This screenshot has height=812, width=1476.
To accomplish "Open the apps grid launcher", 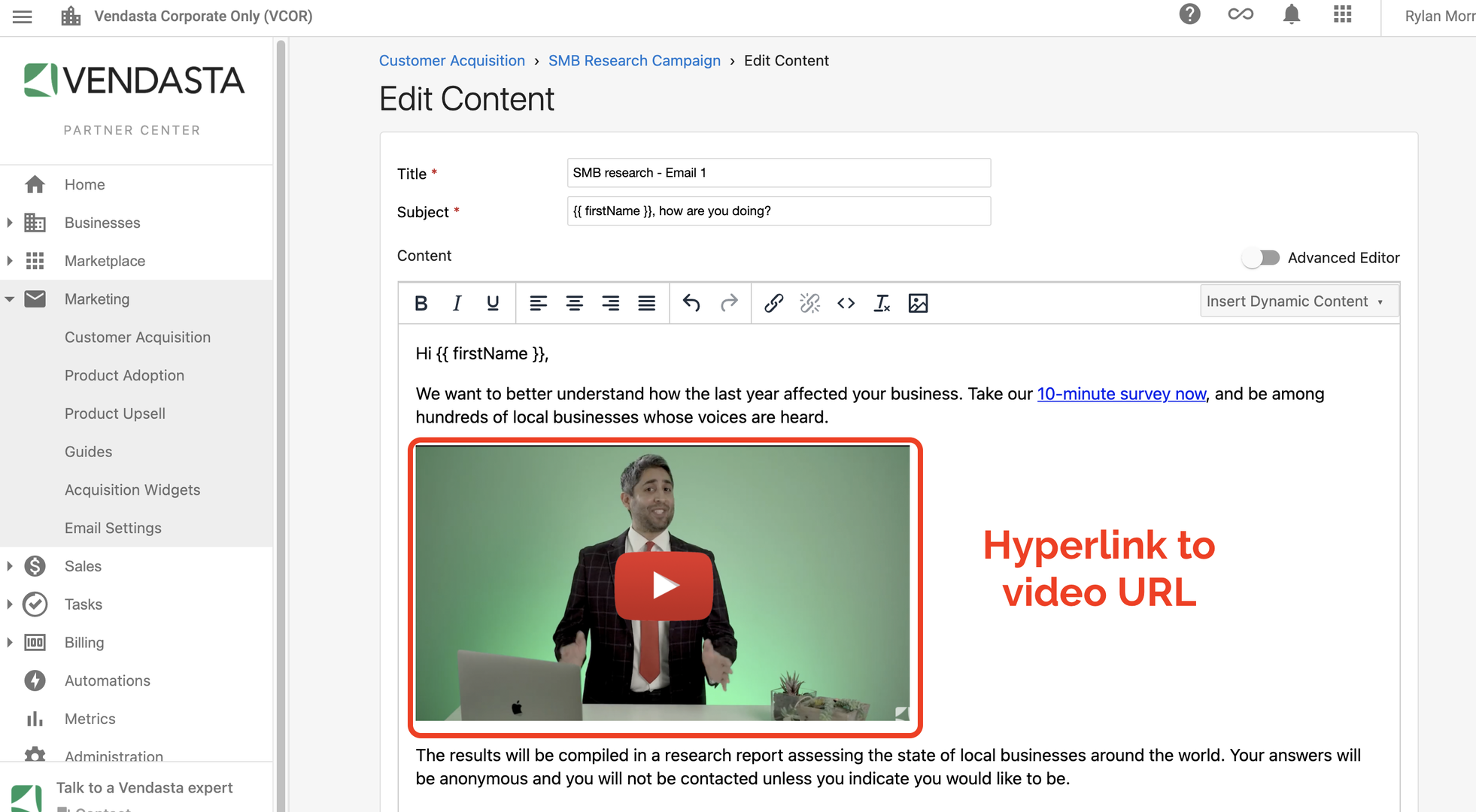I will pyautogui.click(x=1343, y=14).
